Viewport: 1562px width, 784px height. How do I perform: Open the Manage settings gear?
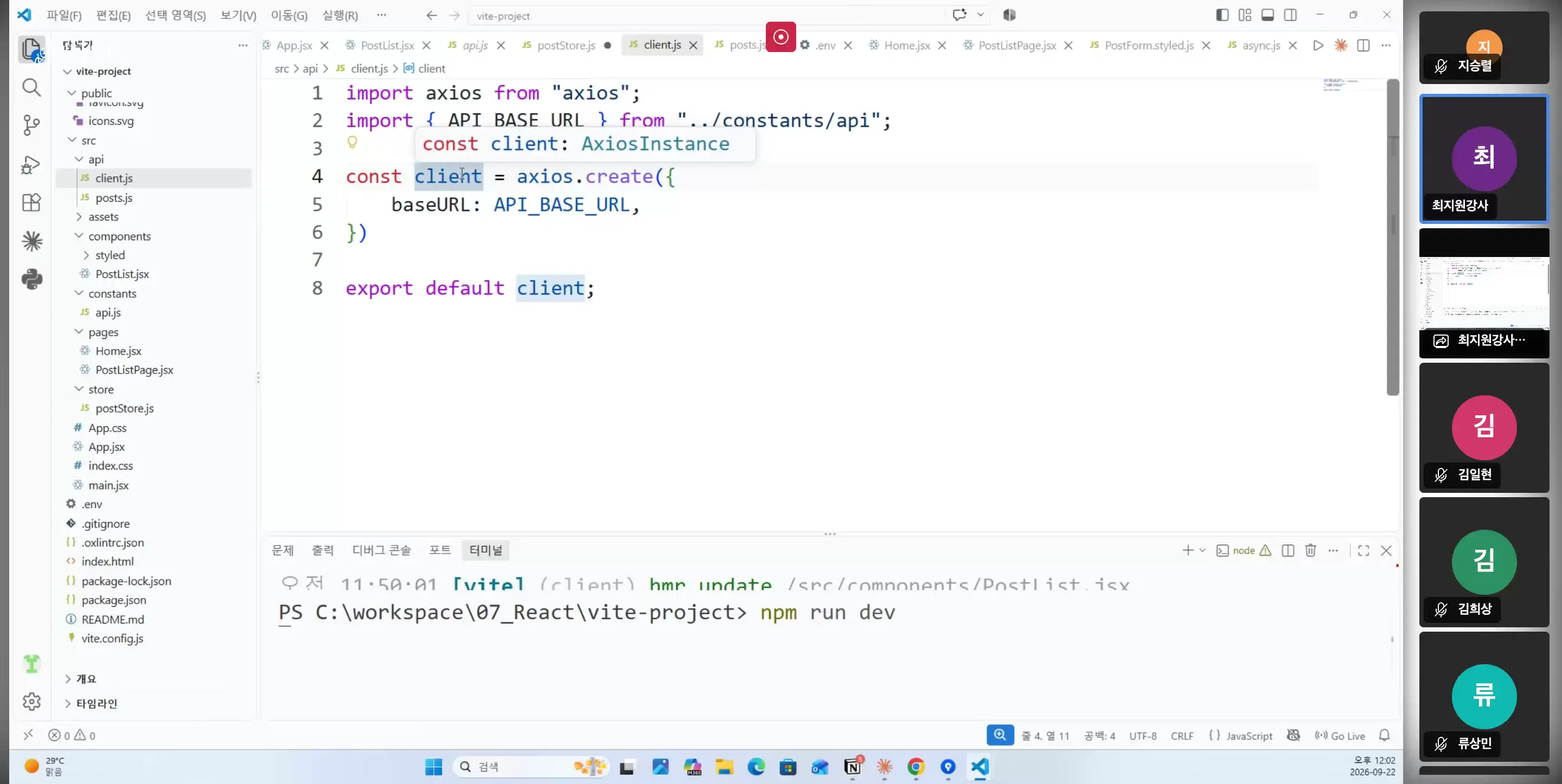pos(31,702)
